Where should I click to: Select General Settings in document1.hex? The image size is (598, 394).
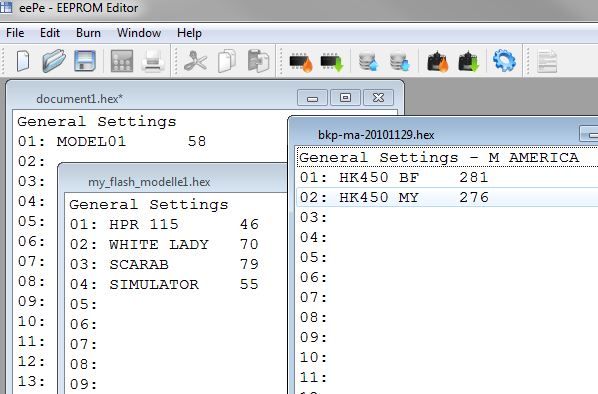point(97,122)
